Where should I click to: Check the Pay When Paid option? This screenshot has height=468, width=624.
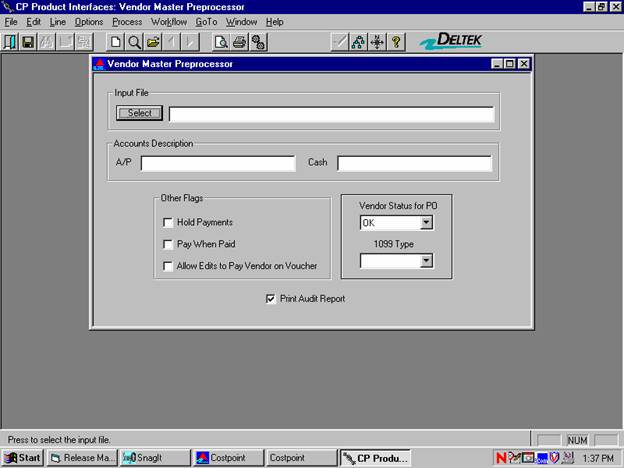coord(168,244)
